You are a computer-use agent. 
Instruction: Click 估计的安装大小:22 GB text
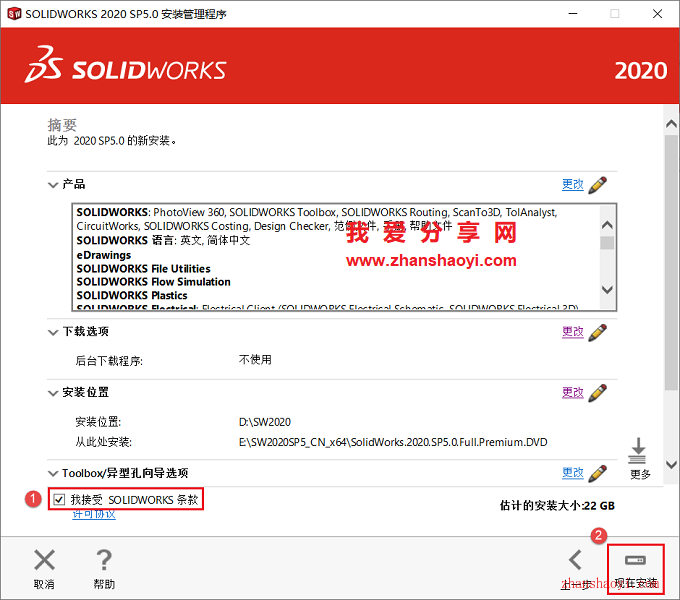click(557, 505)
